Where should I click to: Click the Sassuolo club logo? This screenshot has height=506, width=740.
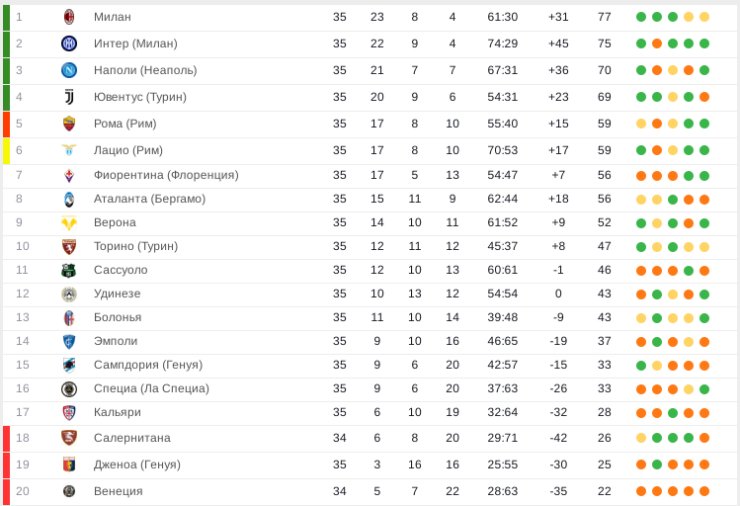[x=69, y=270]
